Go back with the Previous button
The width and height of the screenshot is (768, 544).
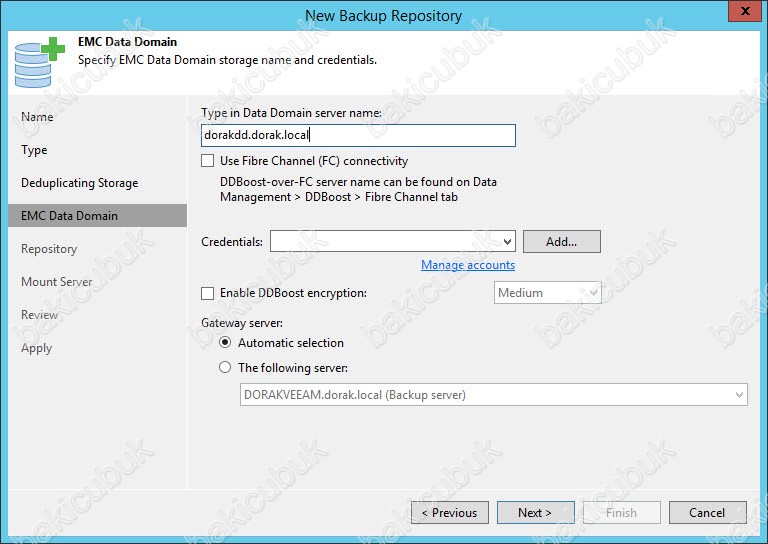click(450, 513)
